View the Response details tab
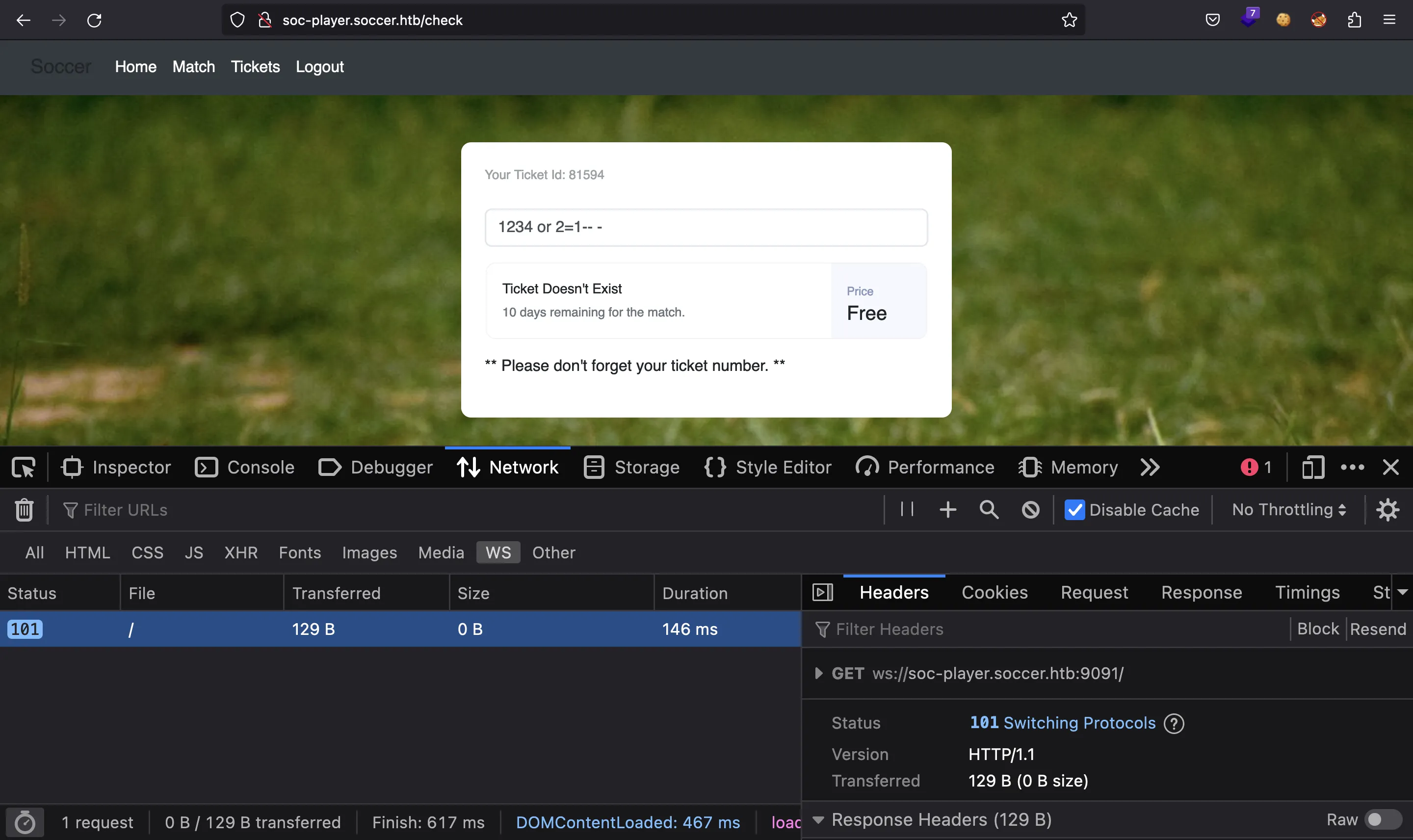 pyautogui.click(x=1202, y=592)
